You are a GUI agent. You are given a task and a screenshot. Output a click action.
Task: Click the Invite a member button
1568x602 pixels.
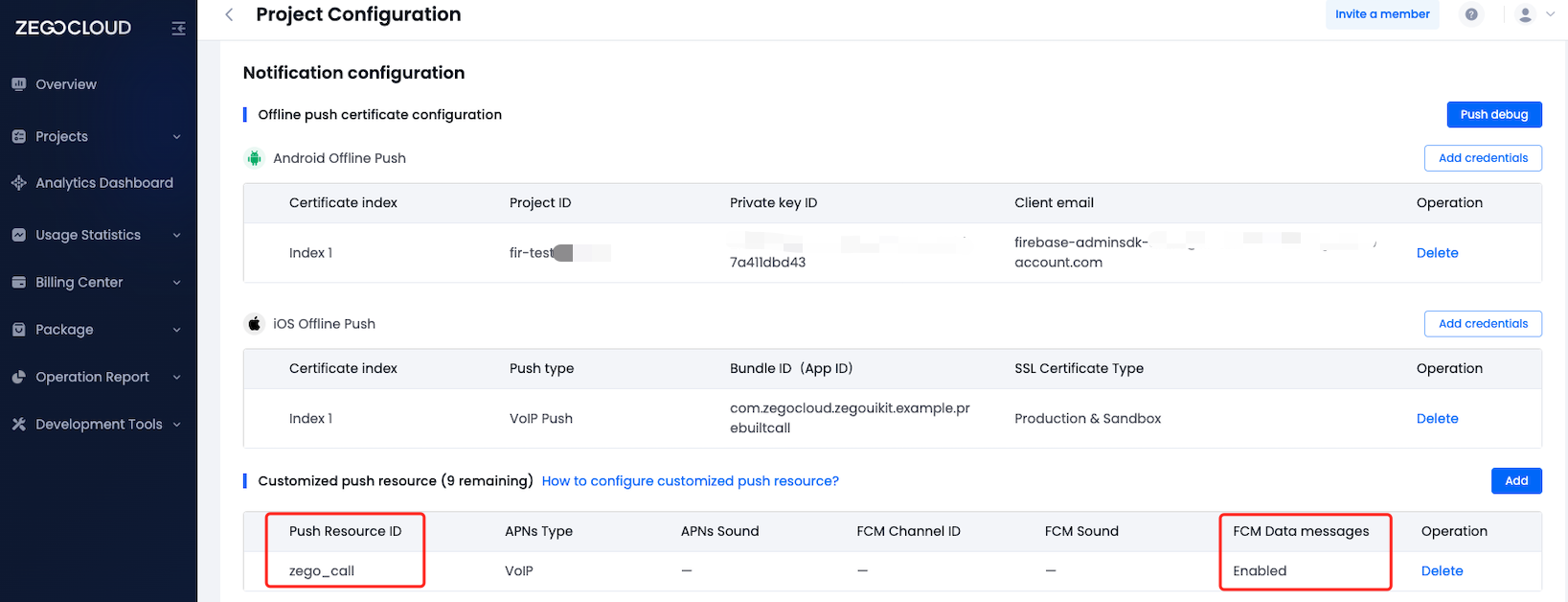coord(1382,14)
